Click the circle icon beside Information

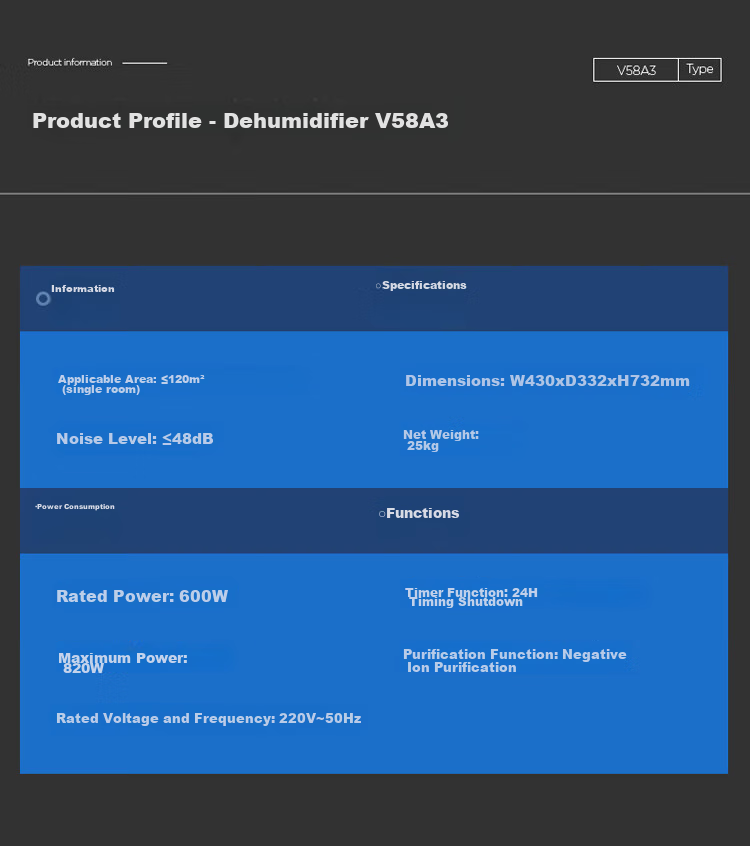(x=43, y=298)
